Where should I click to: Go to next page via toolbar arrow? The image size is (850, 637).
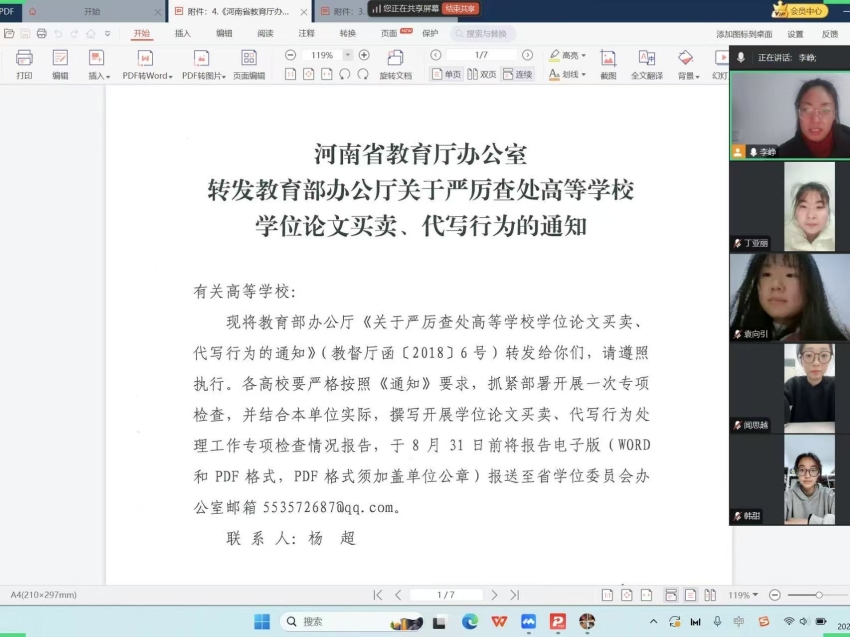pos(527,55)
